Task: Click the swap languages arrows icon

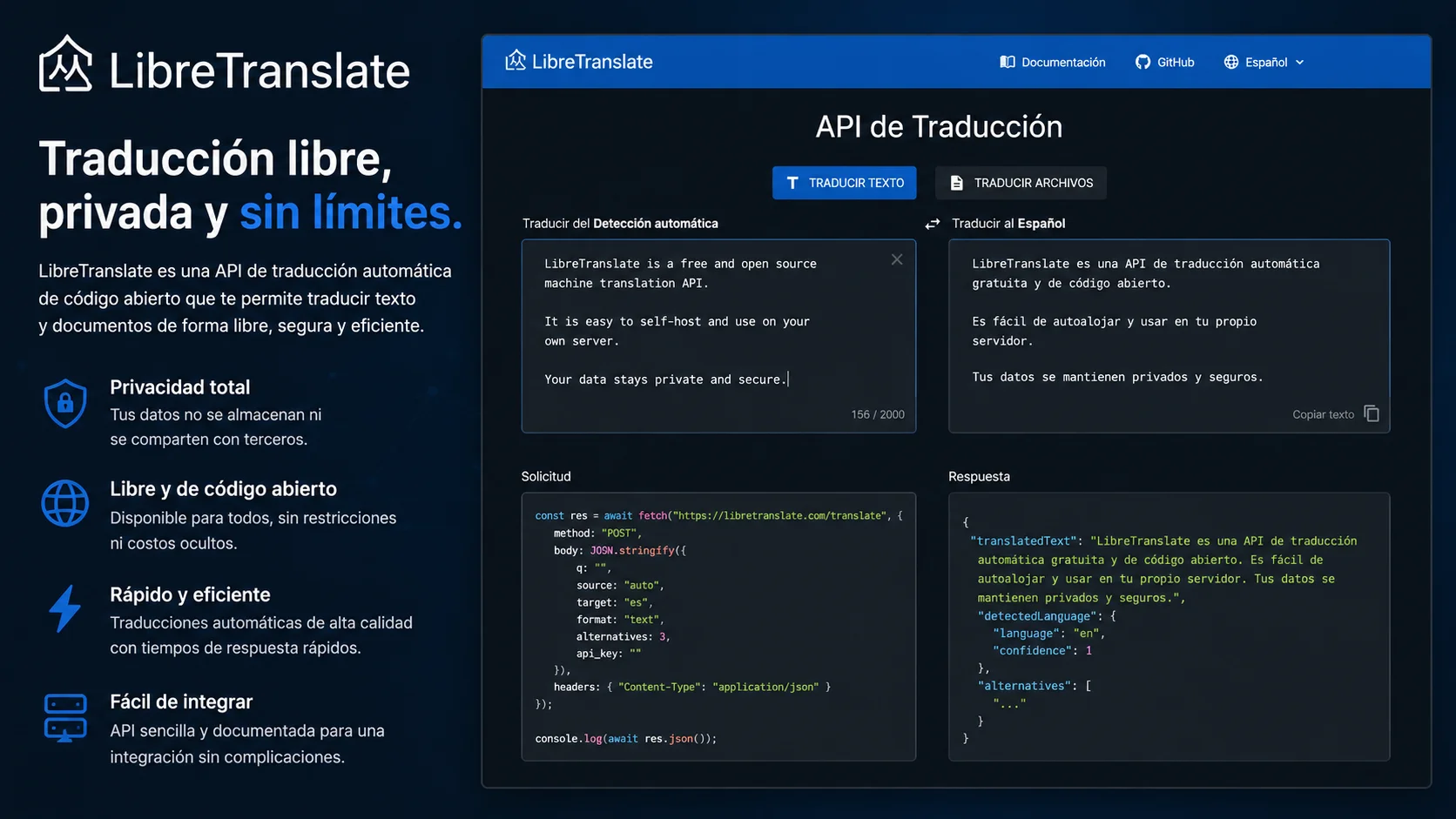Action: 933,224
